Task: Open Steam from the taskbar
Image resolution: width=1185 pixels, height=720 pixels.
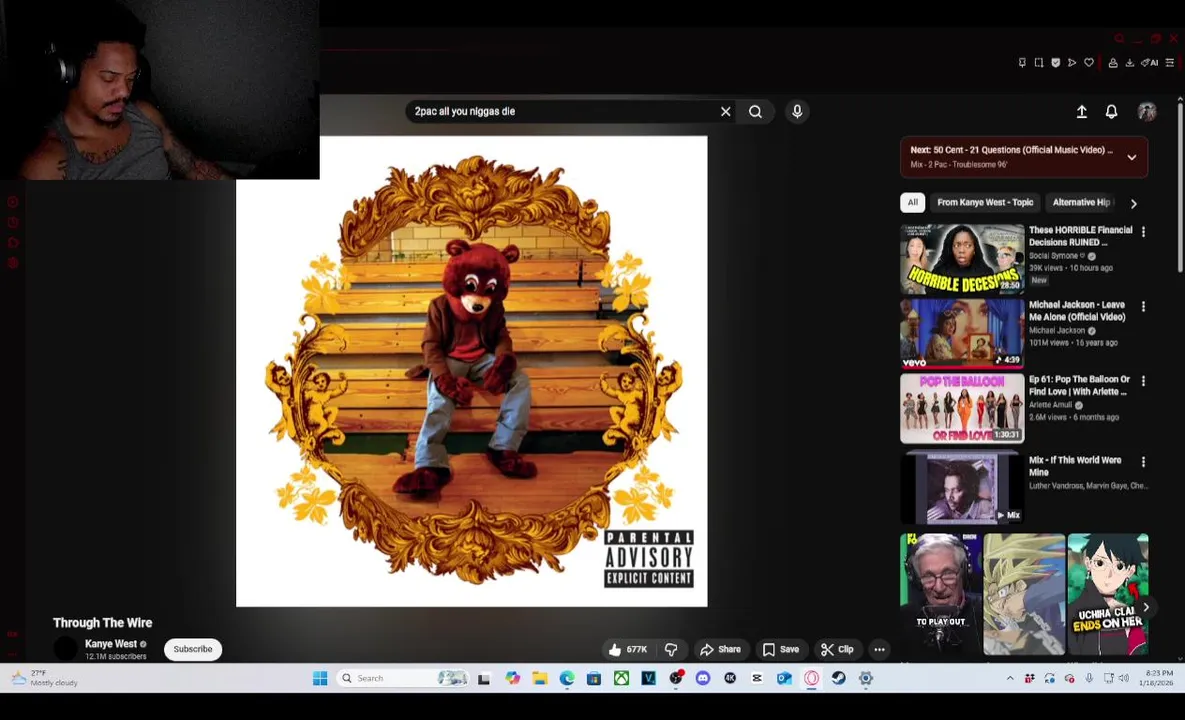Action: 838,678
